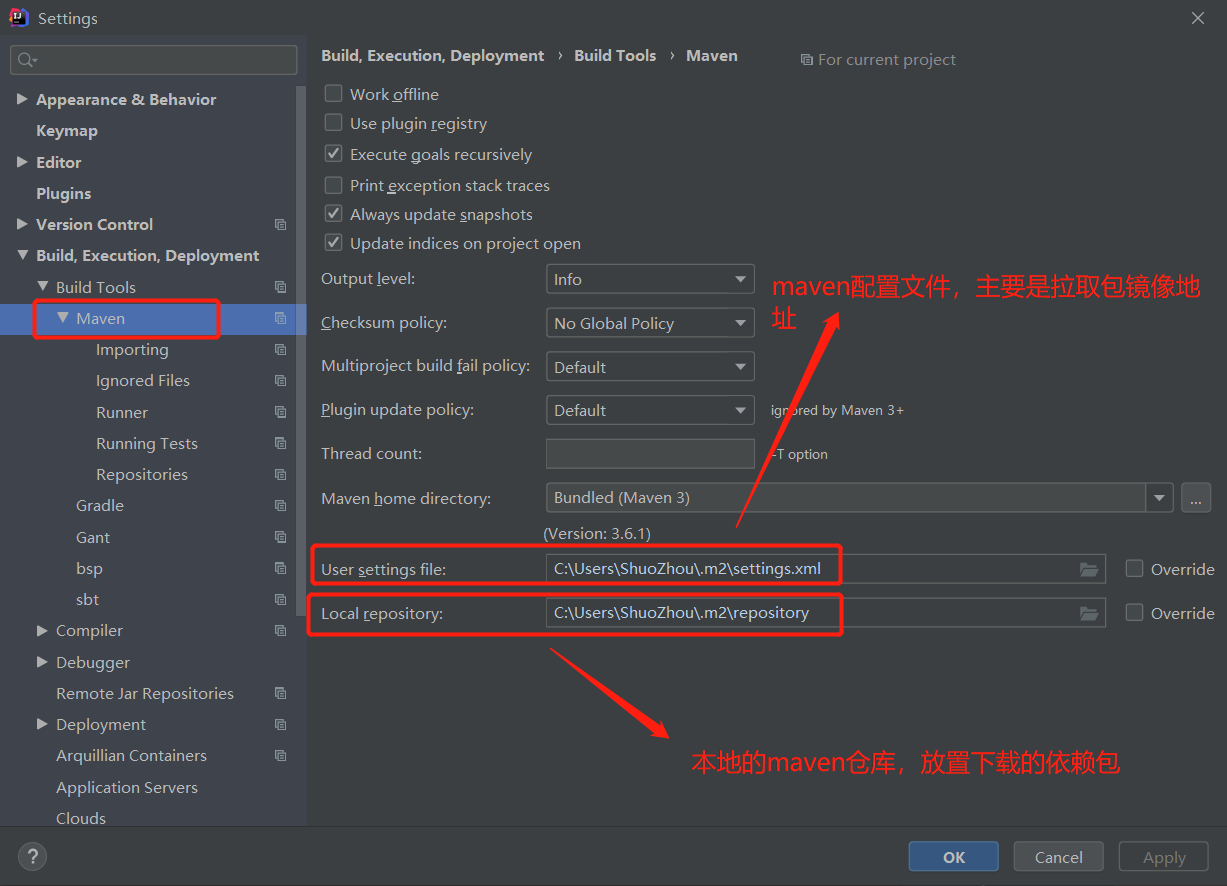Click project-level icon next to Version Control
1227x886 pixels.
click(x=280, y=225)
